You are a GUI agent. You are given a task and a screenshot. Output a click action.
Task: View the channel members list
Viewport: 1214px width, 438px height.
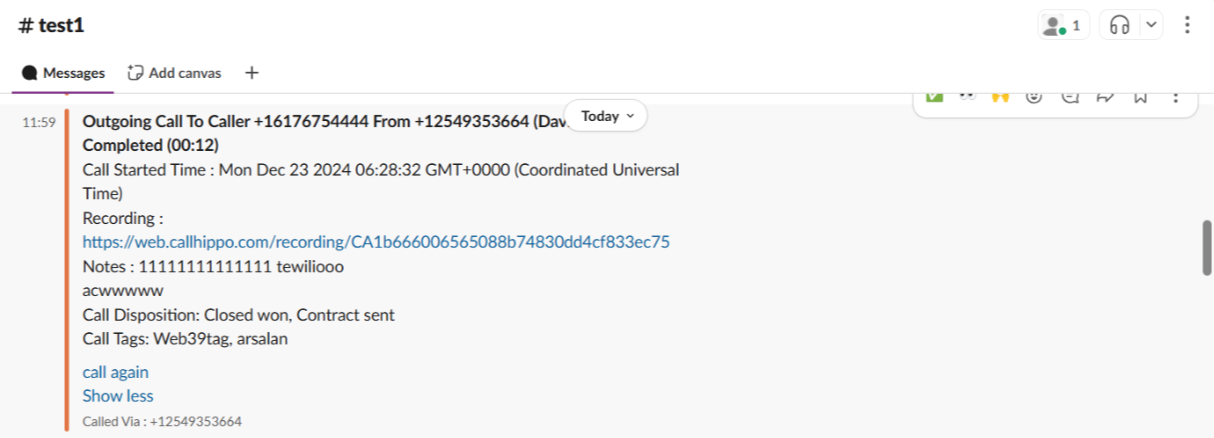click(1063, 25)
